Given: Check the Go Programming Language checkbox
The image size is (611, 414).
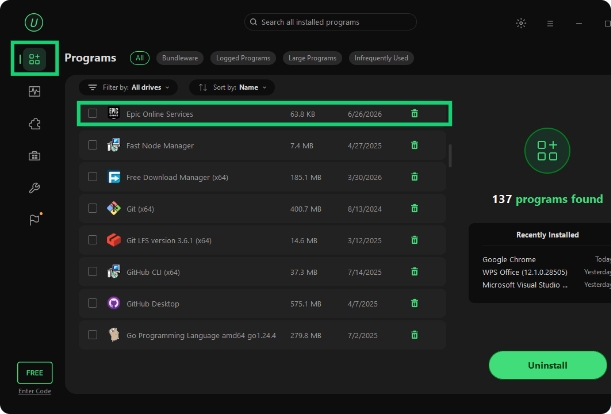Looking at the screenshot, I should [92, 334].
